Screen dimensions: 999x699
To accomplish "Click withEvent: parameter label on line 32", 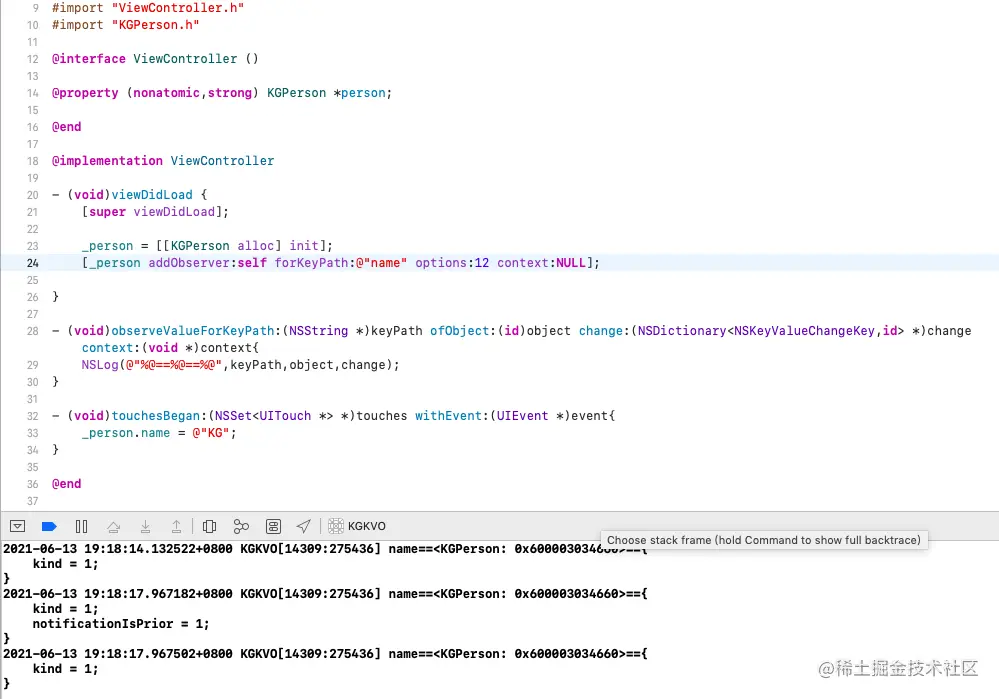I will click(x=452, y=416).
